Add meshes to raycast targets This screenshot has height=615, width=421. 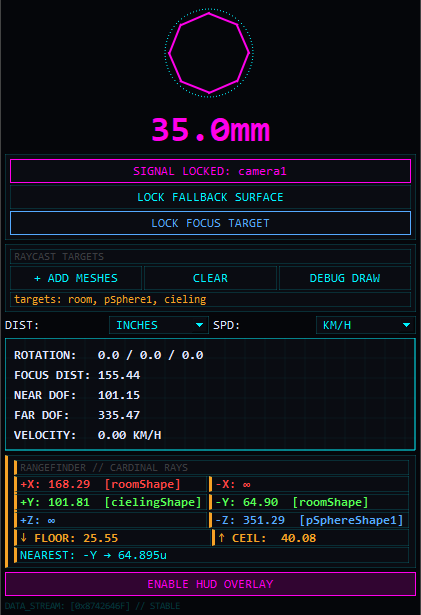coord(76,278)
